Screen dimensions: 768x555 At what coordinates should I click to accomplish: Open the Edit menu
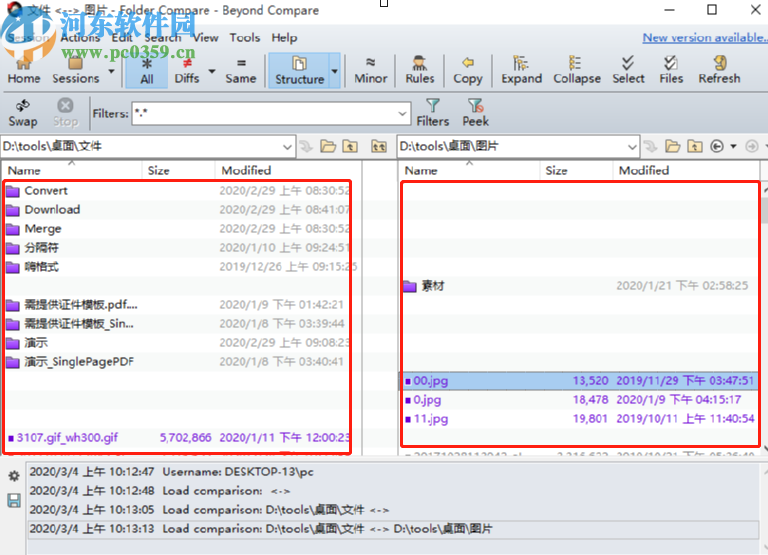[x=122, y=38]
